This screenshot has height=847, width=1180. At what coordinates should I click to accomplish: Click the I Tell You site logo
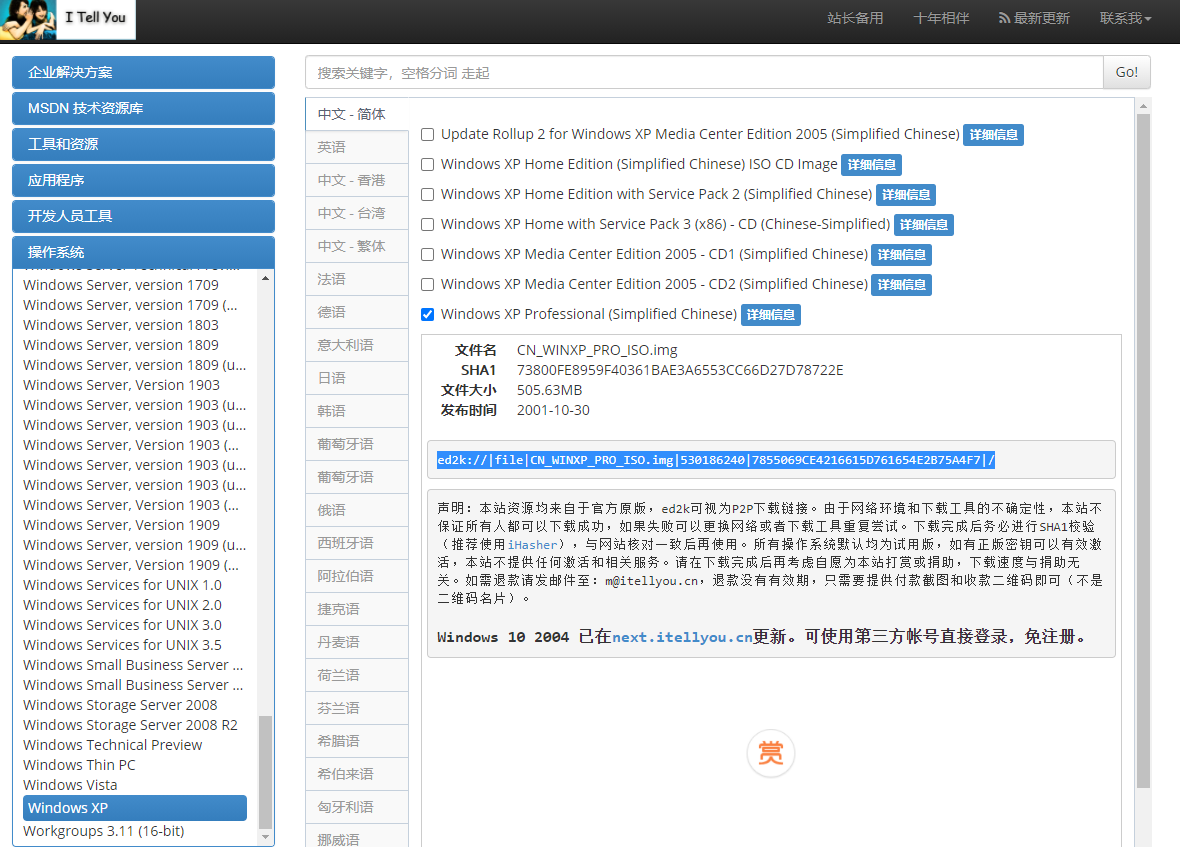point(68,19)
